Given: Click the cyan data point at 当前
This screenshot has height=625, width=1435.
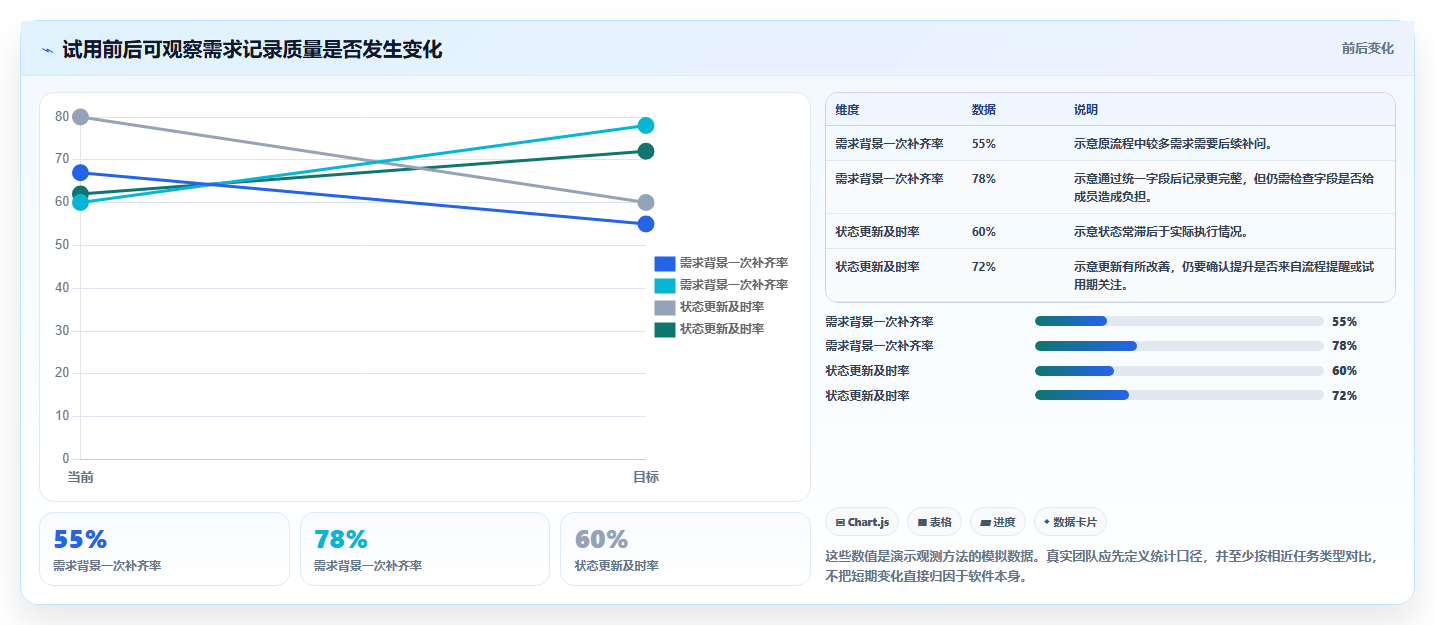Looking at the screenshot, I should 81,203.
